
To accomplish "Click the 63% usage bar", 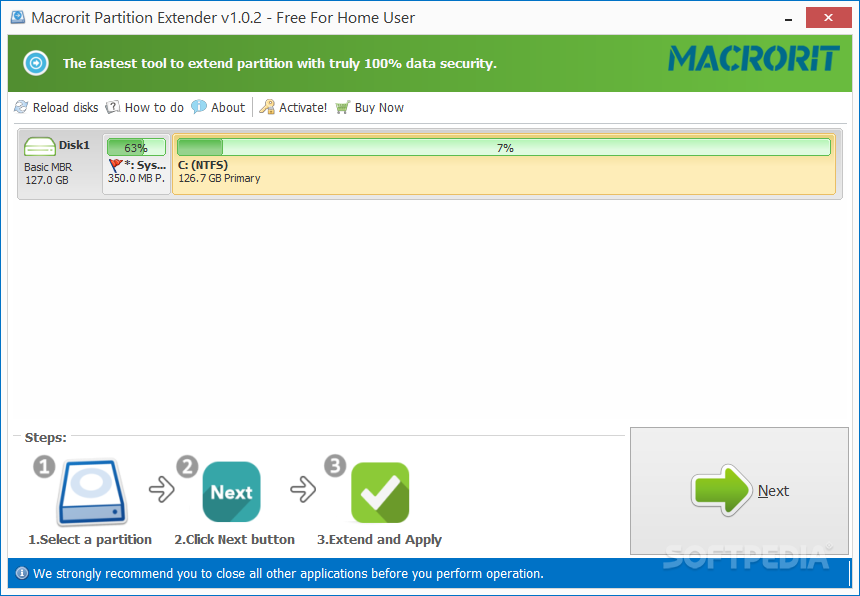I will point(136,147).
